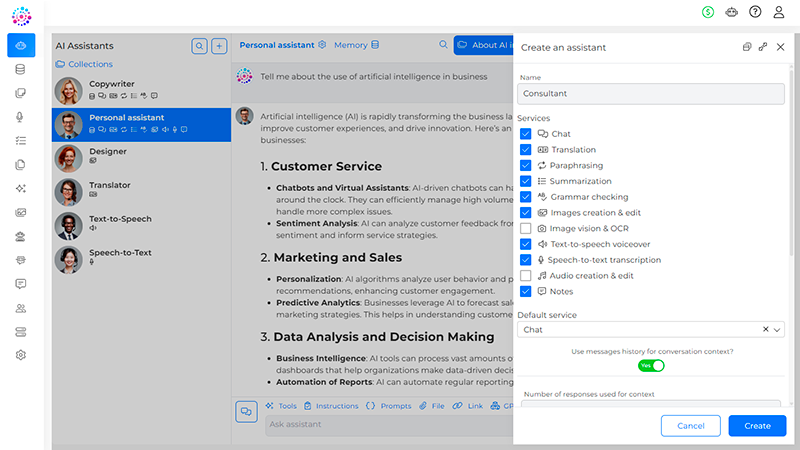800x450 pixels.
Task: Click the green dollar balance icon
Action: (x=708, y=12)
